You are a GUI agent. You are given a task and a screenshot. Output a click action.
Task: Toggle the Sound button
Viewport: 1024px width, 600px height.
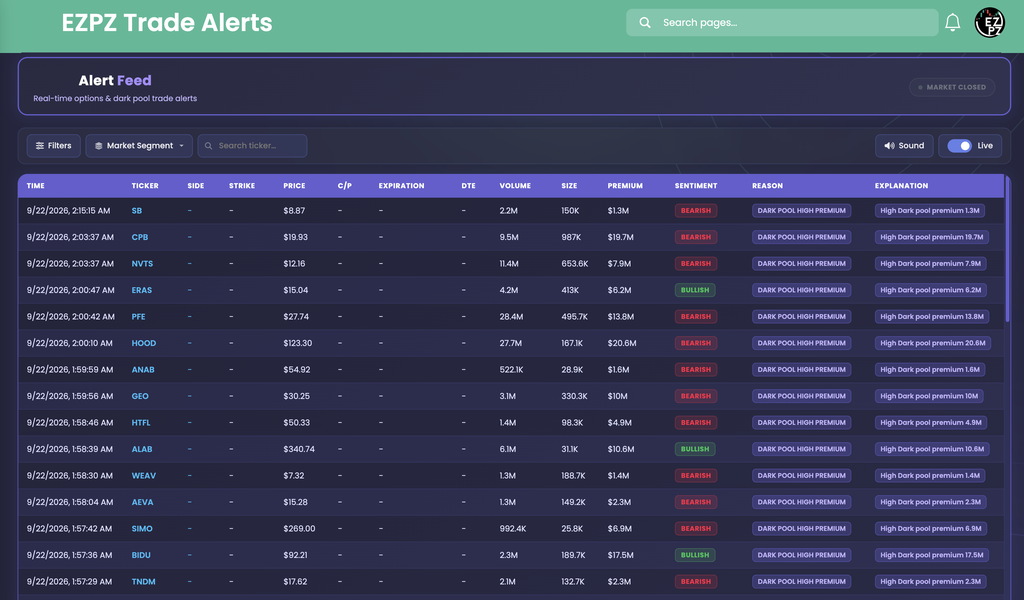(x=904, y=146)
